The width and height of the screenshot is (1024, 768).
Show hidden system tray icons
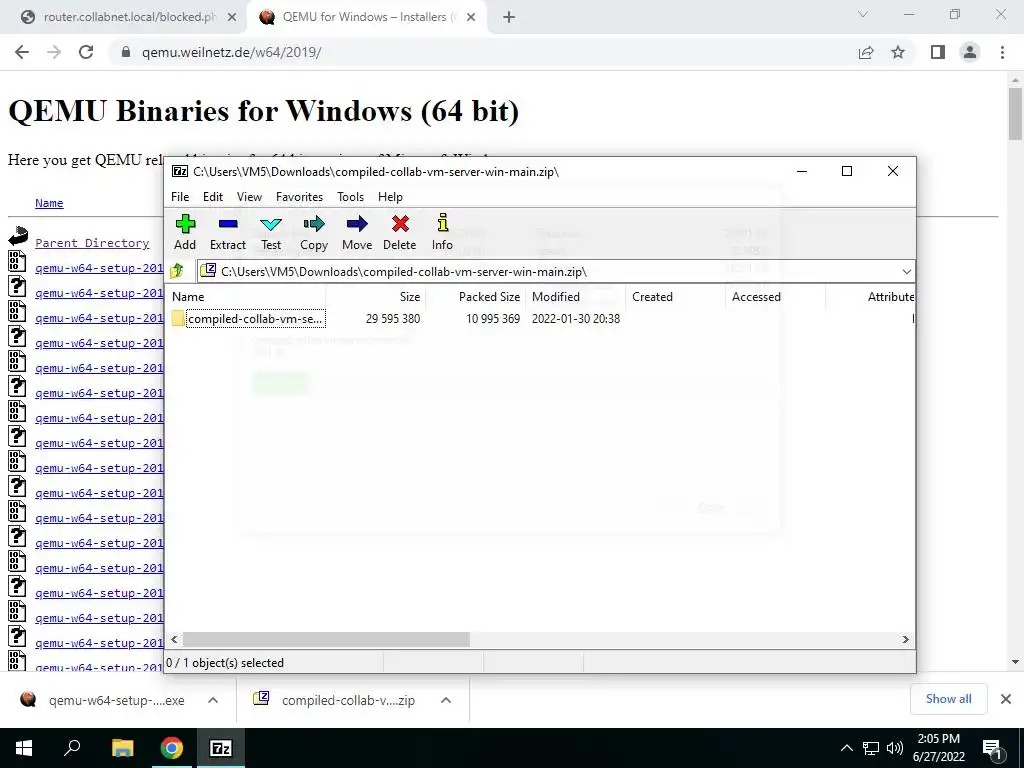click(x=846, y=748)
